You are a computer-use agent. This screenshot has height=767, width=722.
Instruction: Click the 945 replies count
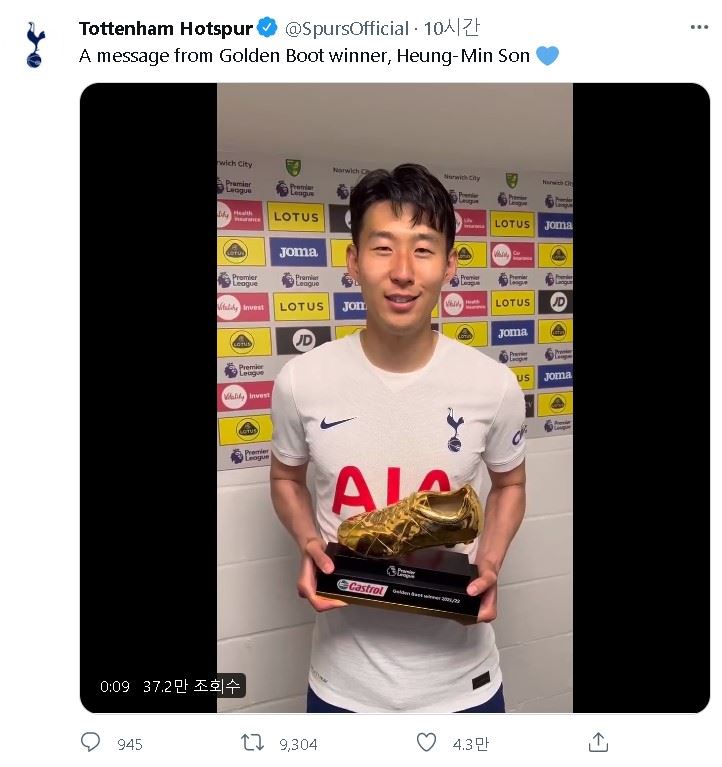(x=130, y=744)
